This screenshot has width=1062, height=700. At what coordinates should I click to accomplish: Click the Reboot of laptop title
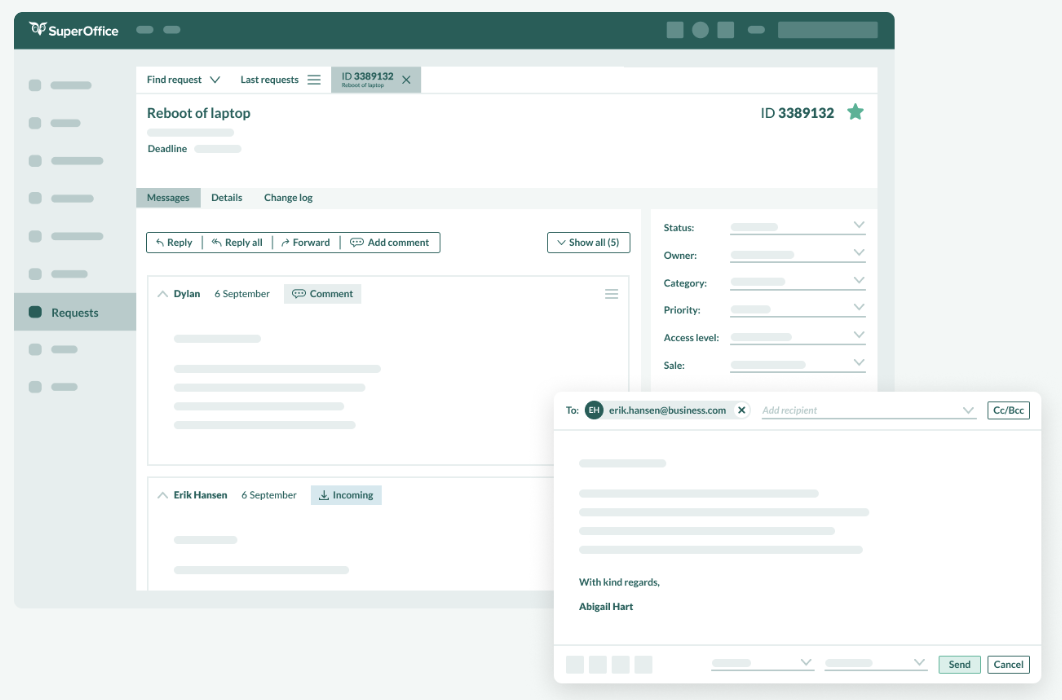[198, 113]
